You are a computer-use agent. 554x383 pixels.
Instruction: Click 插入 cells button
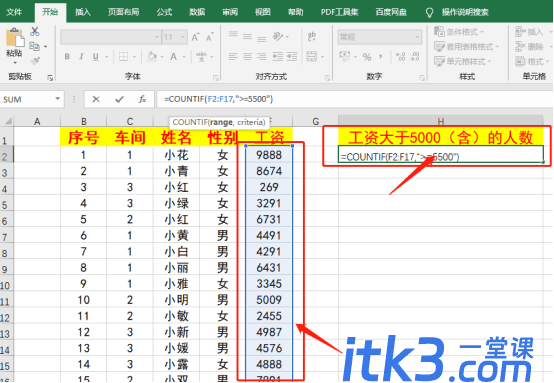(529, 32)
